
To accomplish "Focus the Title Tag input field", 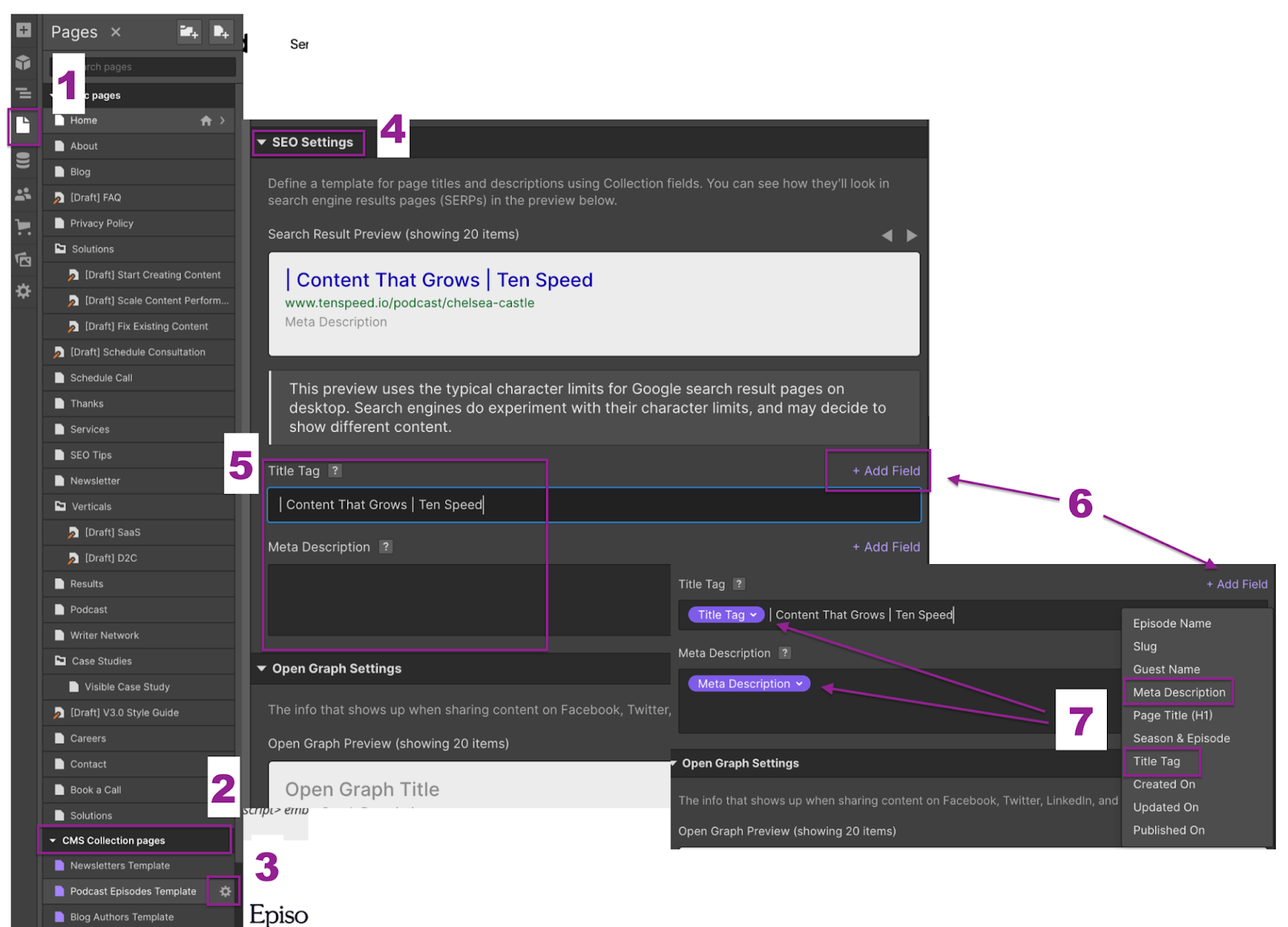I will [594, 505].
